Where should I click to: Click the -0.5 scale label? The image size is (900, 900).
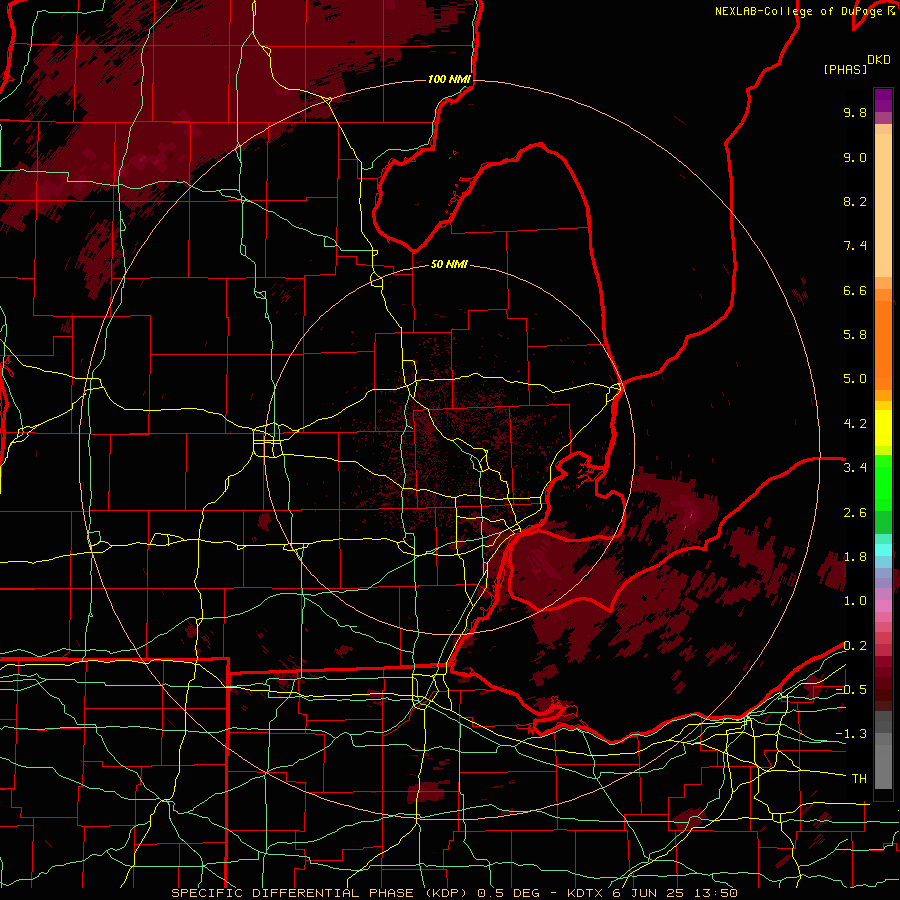(851, 689)
